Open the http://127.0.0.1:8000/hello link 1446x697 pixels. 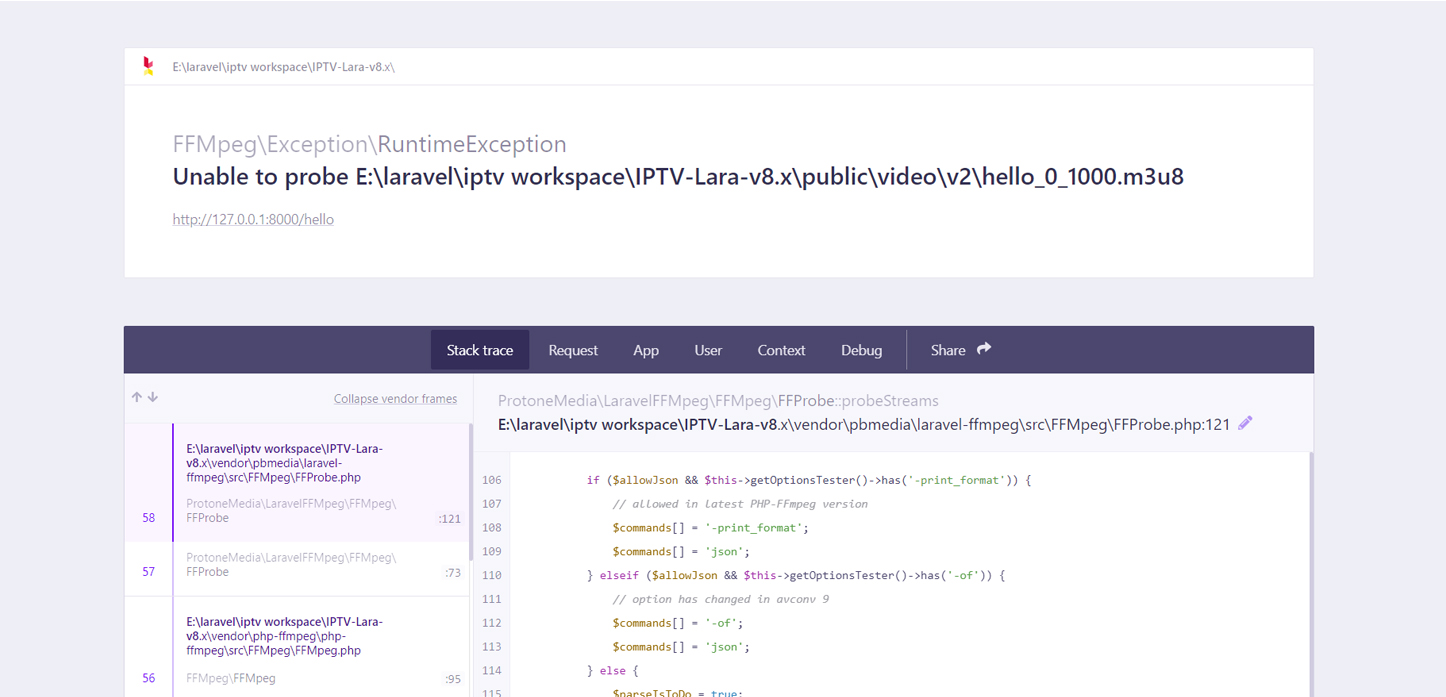[253, 219]
